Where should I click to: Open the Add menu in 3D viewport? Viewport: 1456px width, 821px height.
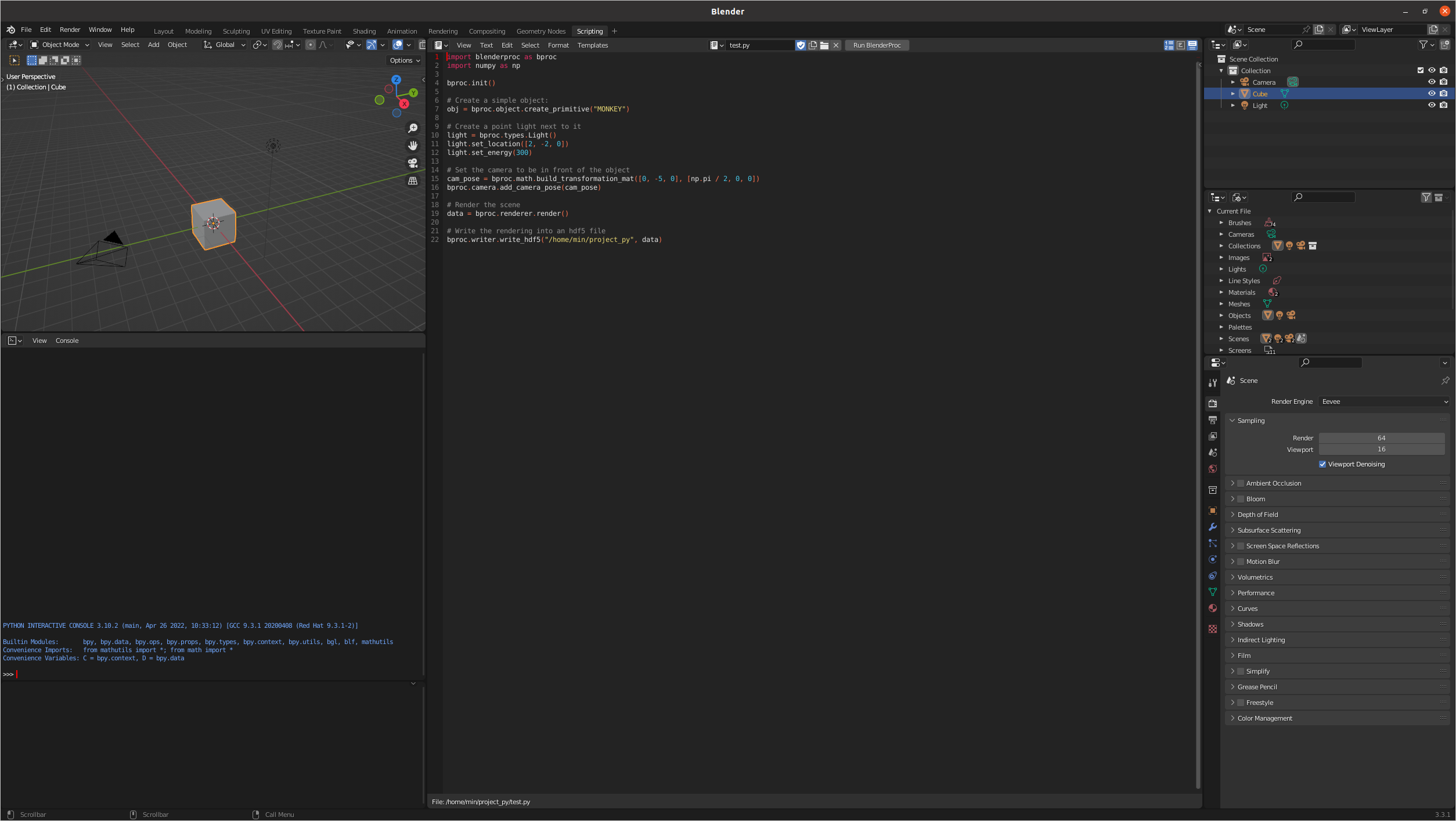tap(153, 45)
